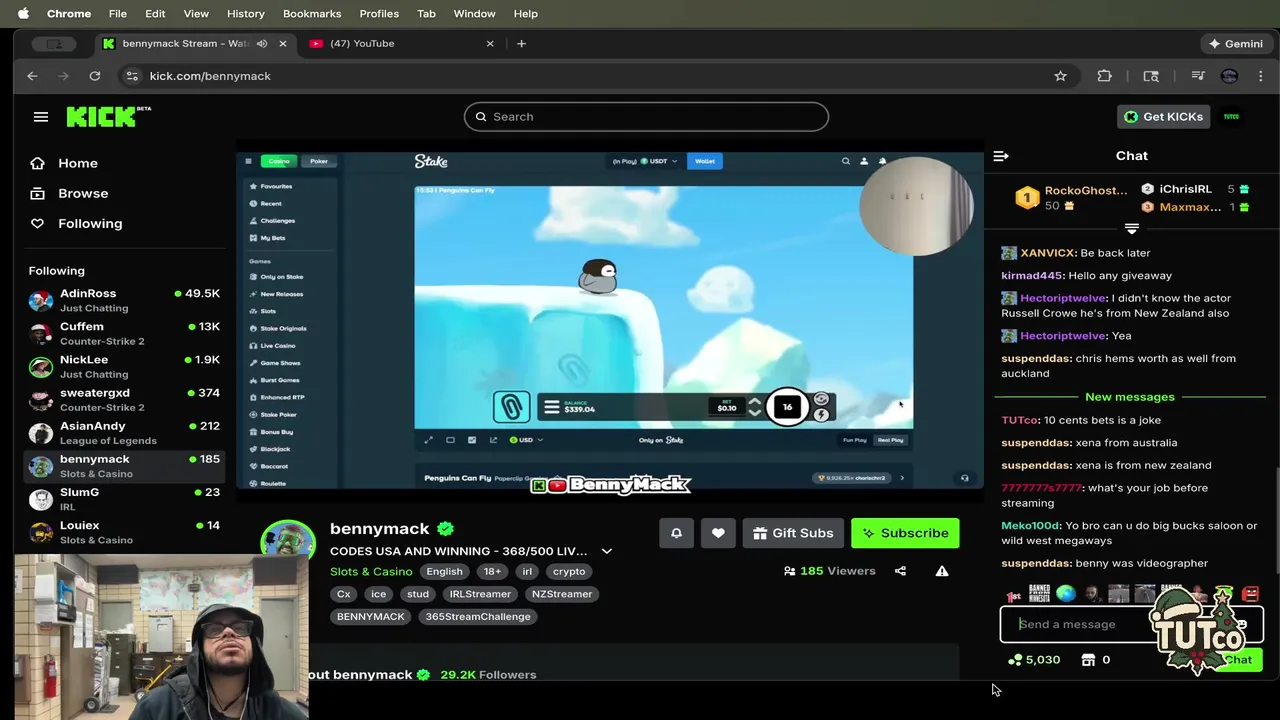
Task: Open the channel points 5,030 icon
Action: (x=1015, y=660)
